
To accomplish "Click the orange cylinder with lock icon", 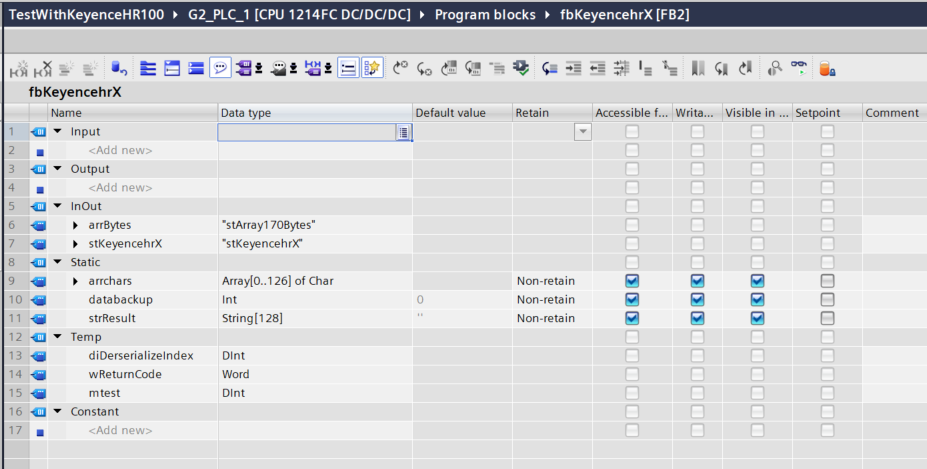I will 827,69.
